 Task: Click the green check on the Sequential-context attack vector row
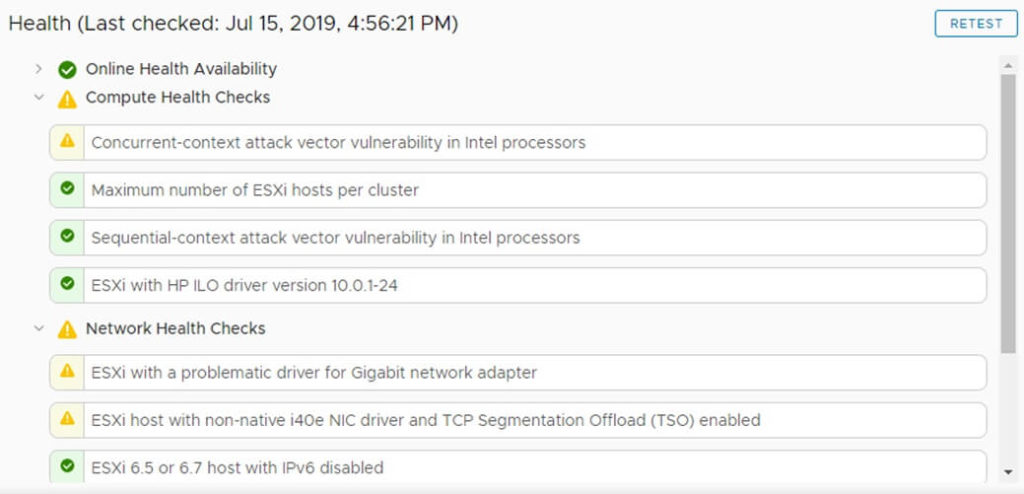(67, 236)
